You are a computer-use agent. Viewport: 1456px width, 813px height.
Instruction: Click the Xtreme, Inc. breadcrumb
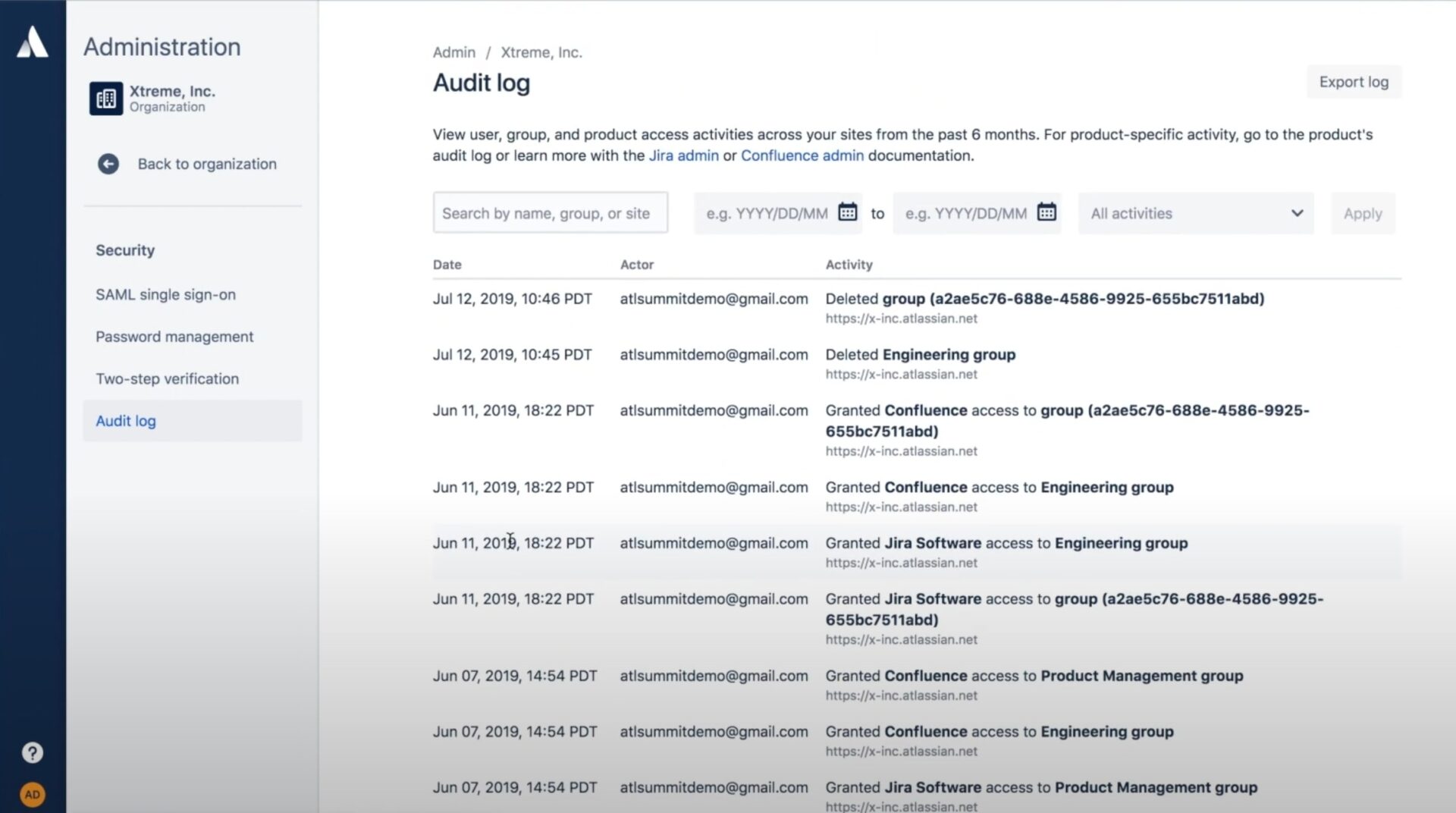coord(541,52)
